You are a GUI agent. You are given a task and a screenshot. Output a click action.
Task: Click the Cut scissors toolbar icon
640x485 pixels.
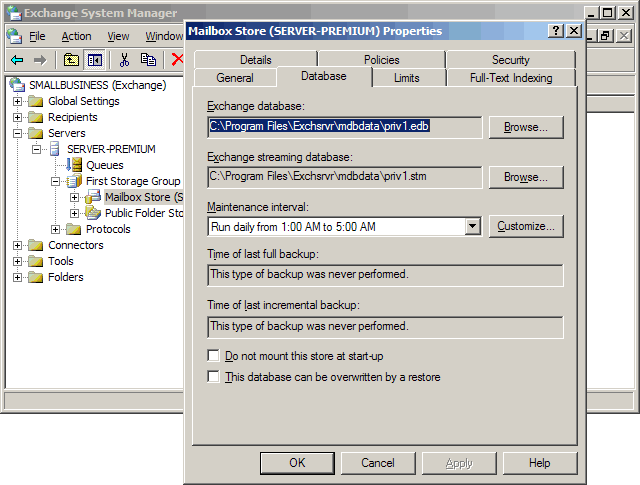pos(124,60)
